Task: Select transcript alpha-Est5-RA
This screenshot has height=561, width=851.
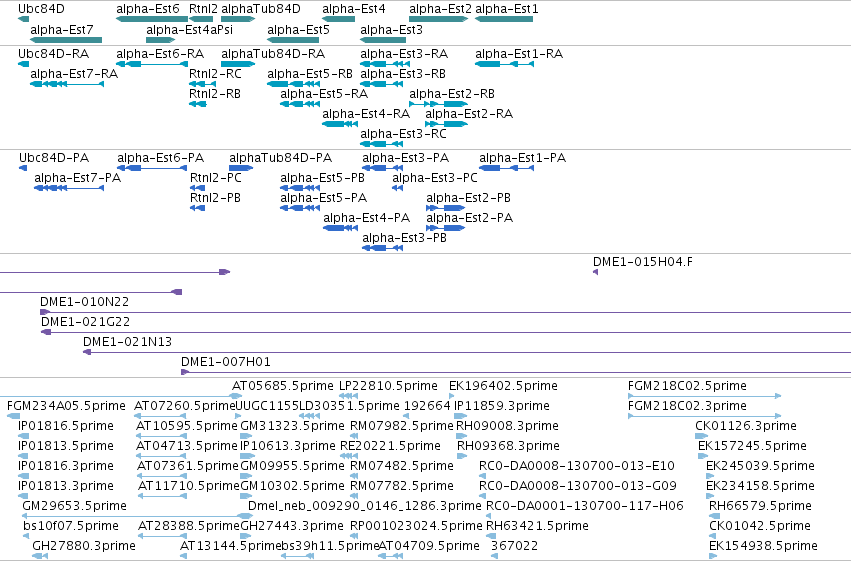Action: pyautogui.click(x=300, y=104)
